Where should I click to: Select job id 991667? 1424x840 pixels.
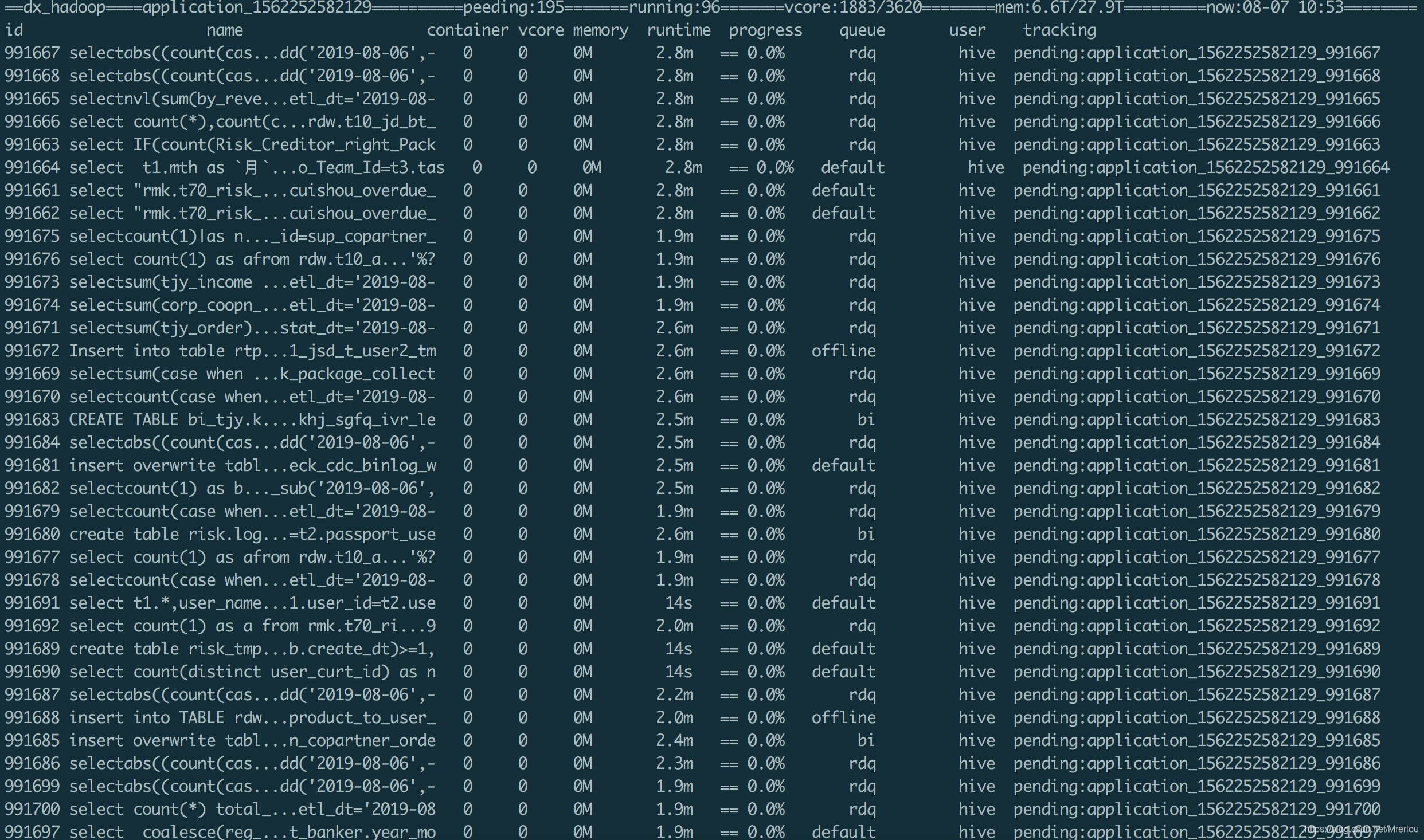point(32,53)
